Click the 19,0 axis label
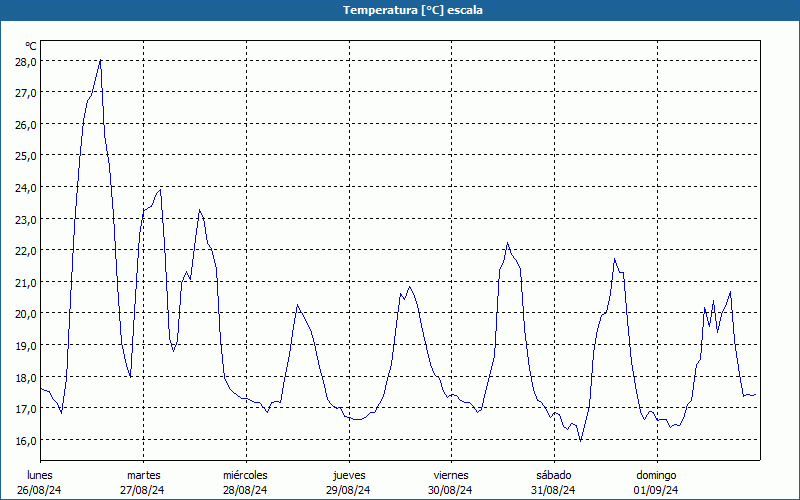The height and width of the screenshot is (500, 800). click(x=26, y=346)
